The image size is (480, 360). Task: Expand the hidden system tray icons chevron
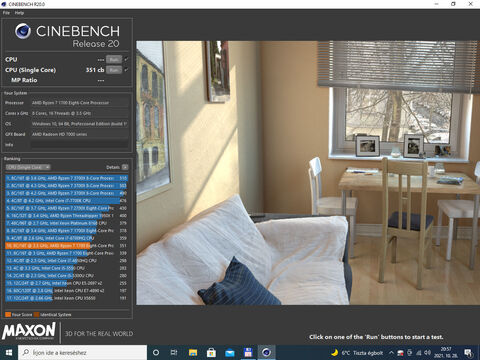click(x=392, y=353)
